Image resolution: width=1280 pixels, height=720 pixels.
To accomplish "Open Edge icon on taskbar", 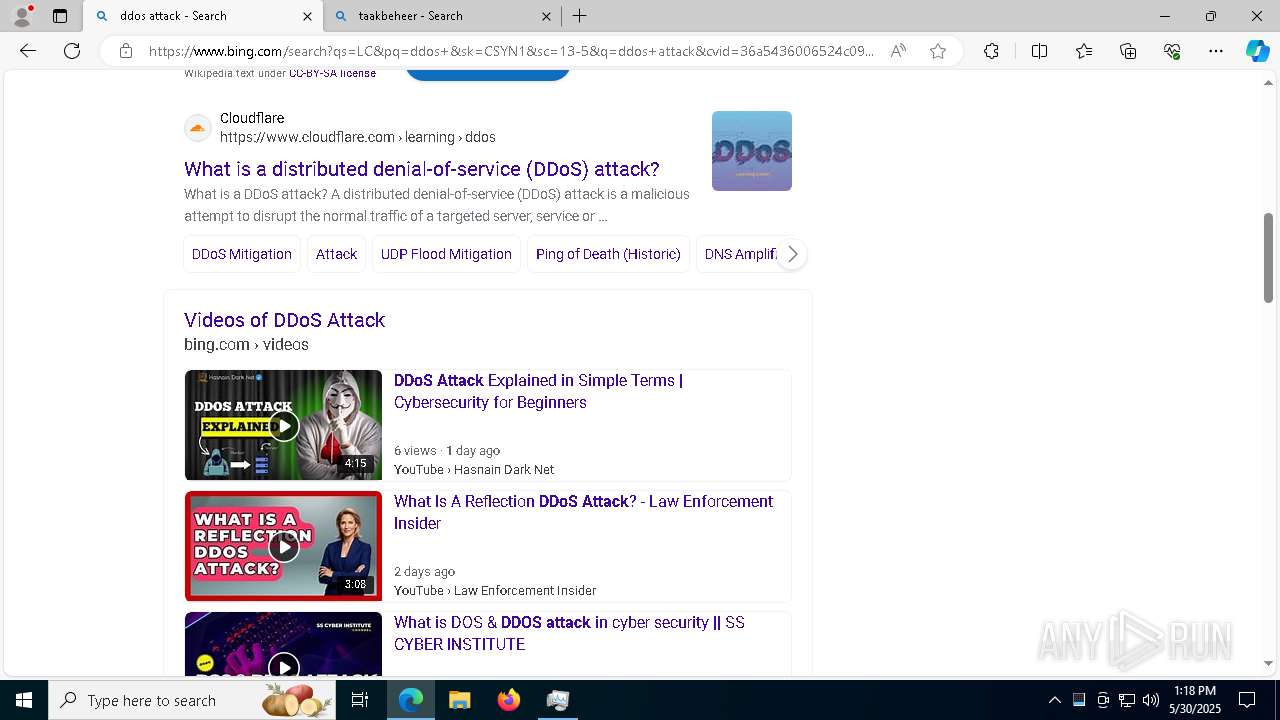I will click(x=411, y=700).
